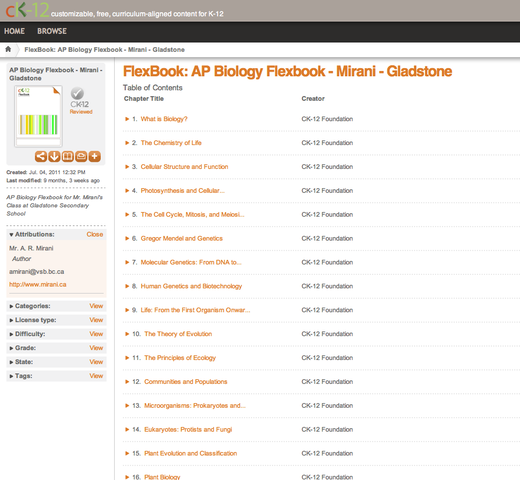
Task: Expand chapter 3 triangle for Cellular Structure
Action: point(127,167)
